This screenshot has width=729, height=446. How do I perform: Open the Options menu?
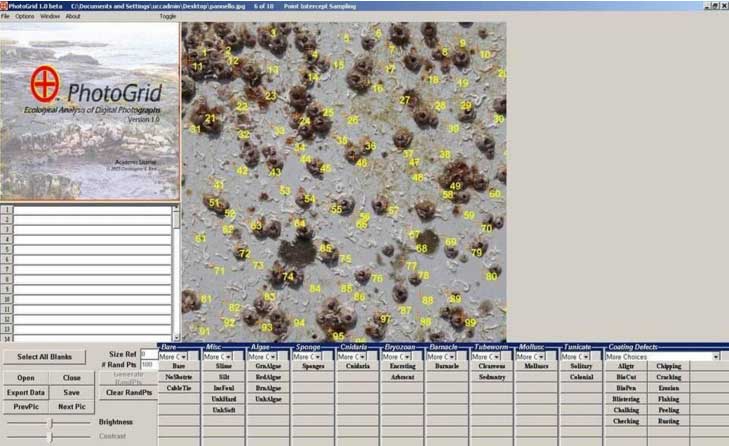(x=24, y=16)
